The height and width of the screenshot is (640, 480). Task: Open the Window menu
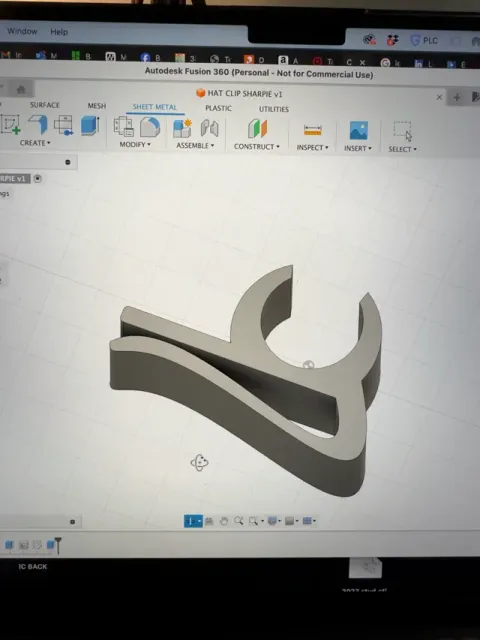(22, 31)
